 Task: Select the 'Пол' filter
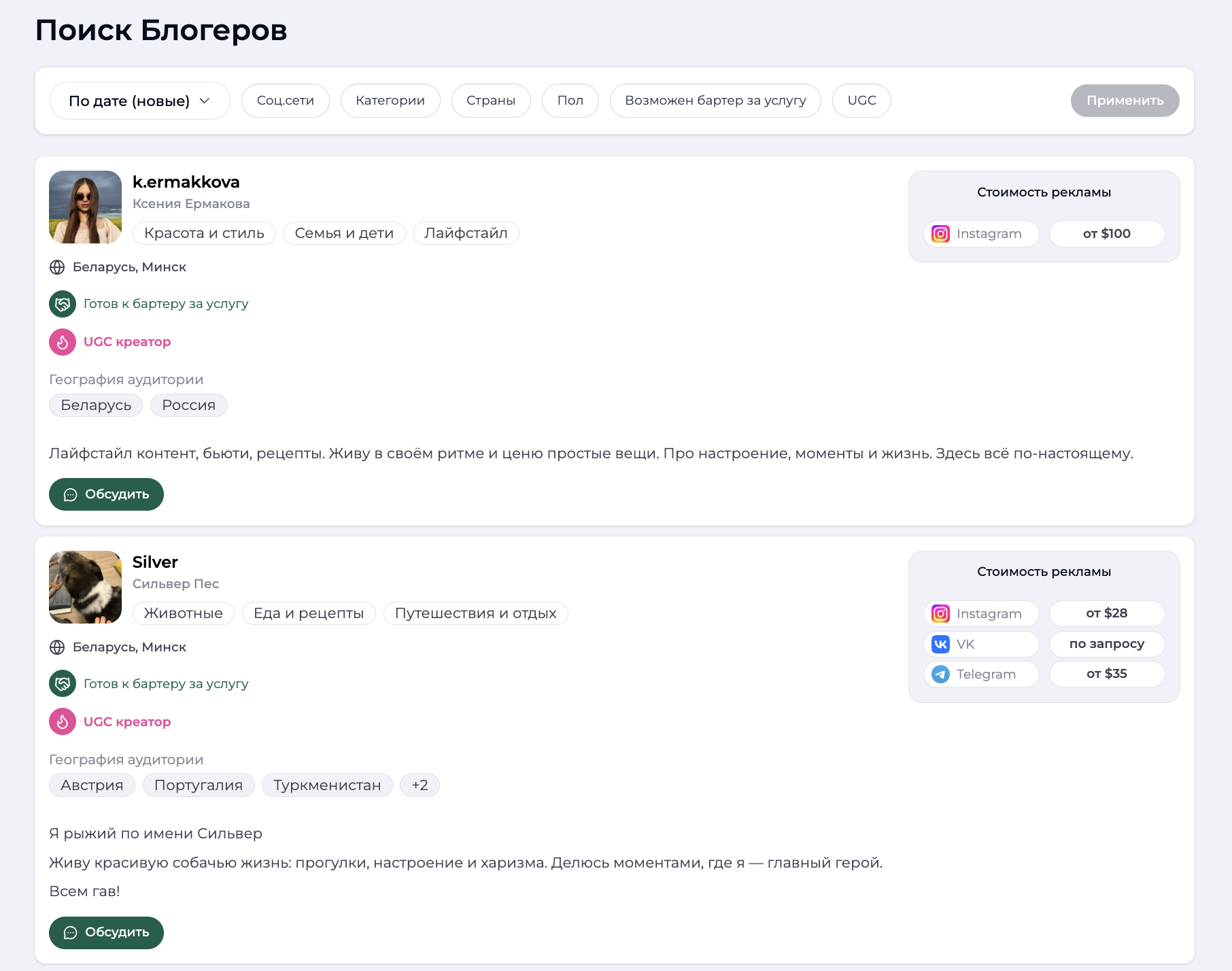(x=570, y=101)
